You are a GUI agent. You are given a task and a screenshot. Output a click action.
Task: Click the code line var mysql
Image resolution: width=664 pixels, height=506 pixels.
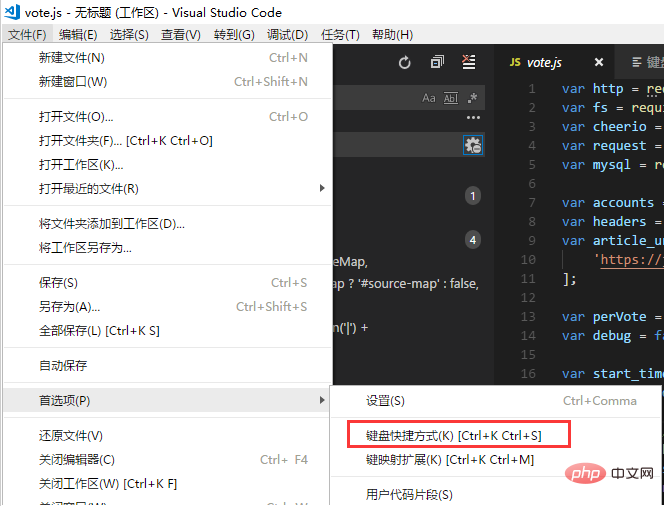click(613, 165)
